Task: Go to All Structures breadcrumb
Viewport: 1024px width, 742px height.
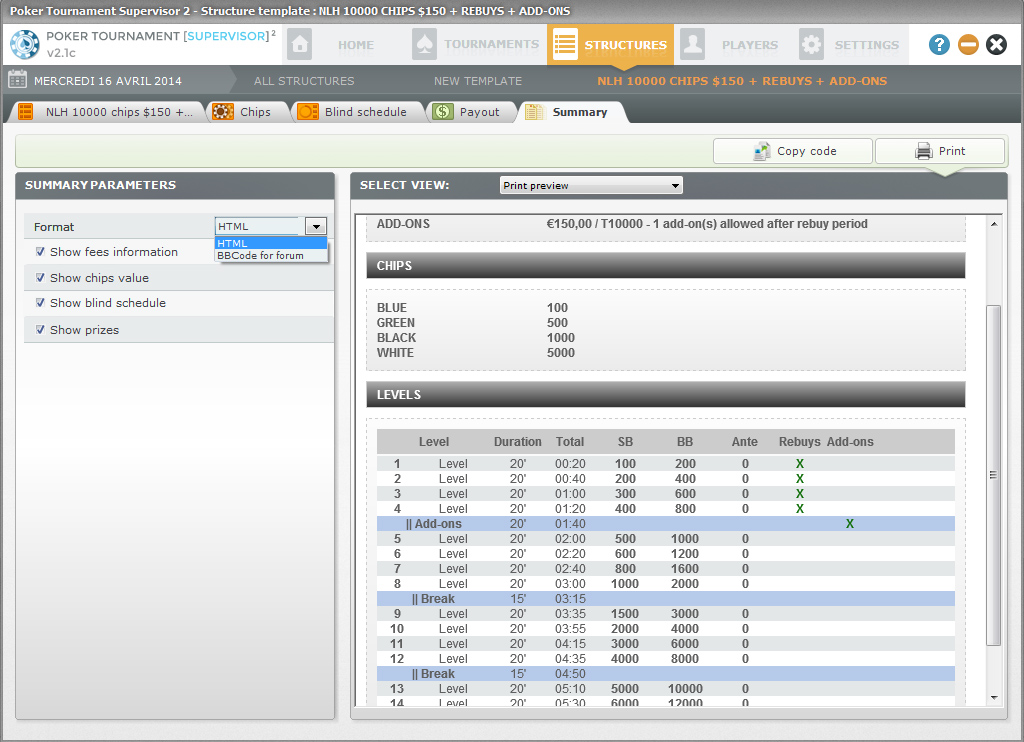Action: 304,81
